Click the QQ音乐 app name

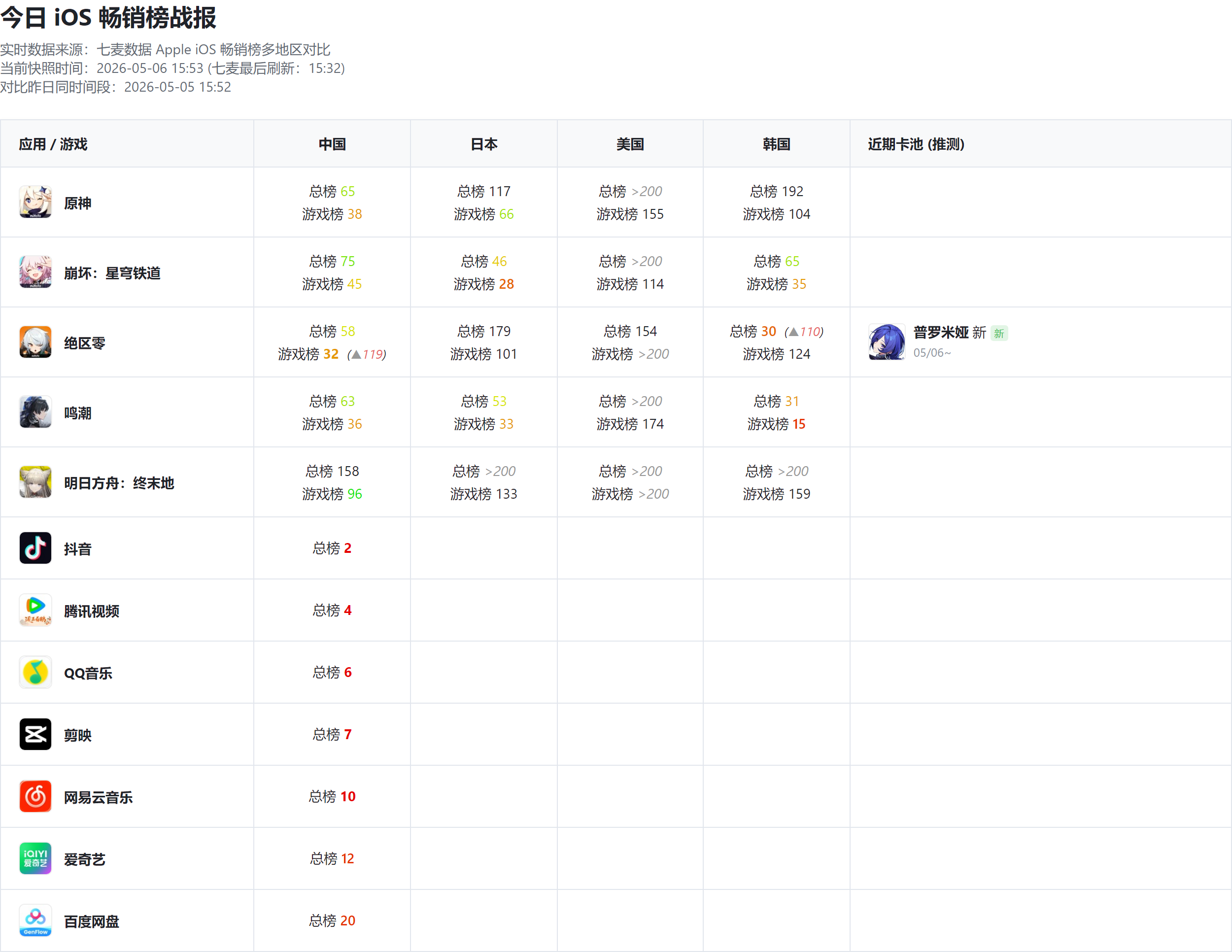pos(88,673)
